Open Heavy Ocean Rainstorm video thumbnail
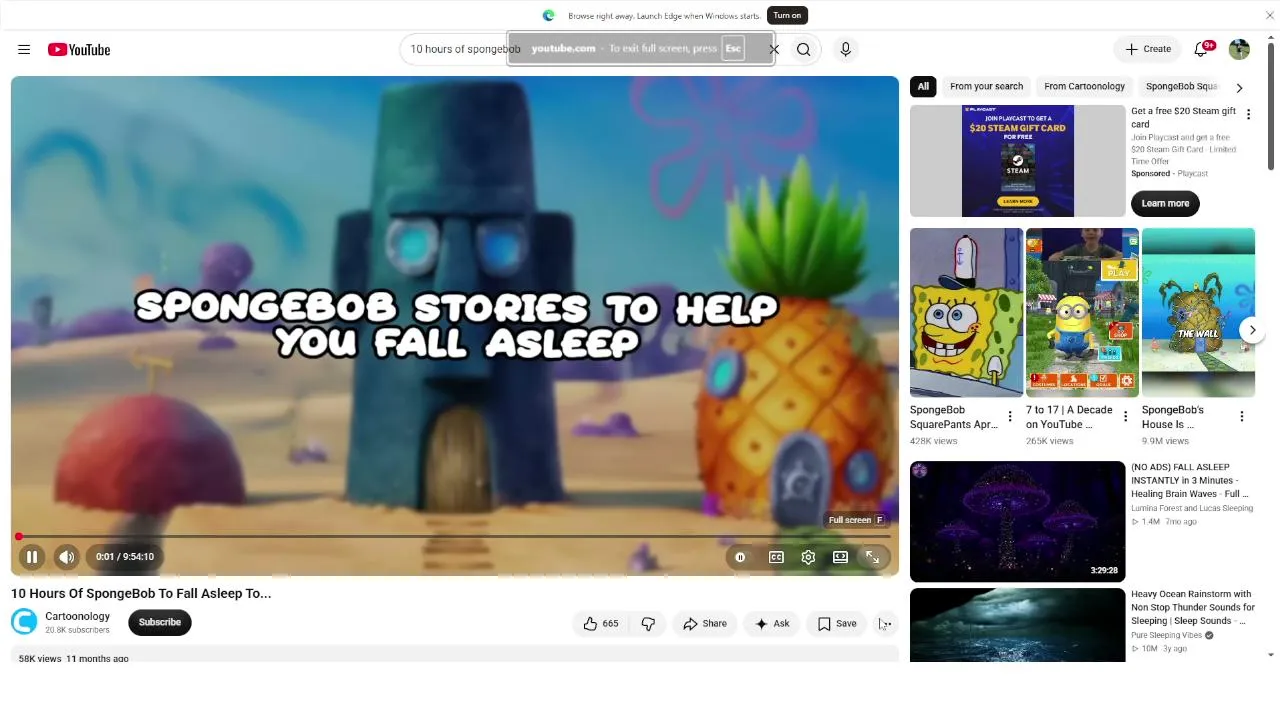The width and height of the screenshot is (1280, 720). [x=1018, y=625]
